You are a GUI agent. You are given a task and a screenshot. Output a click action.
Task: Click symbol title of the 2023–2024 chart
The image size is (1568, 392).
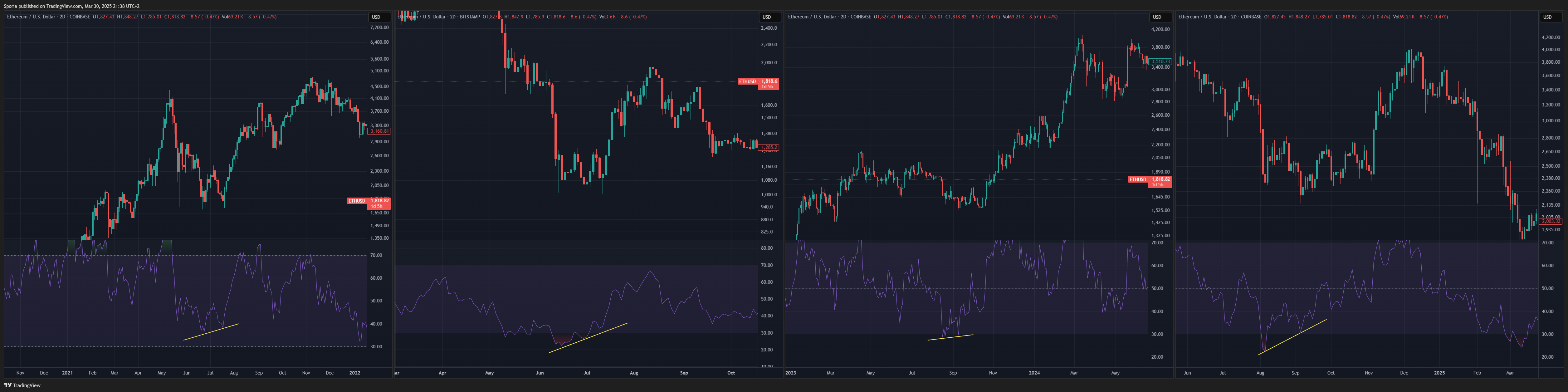(830, 17)
